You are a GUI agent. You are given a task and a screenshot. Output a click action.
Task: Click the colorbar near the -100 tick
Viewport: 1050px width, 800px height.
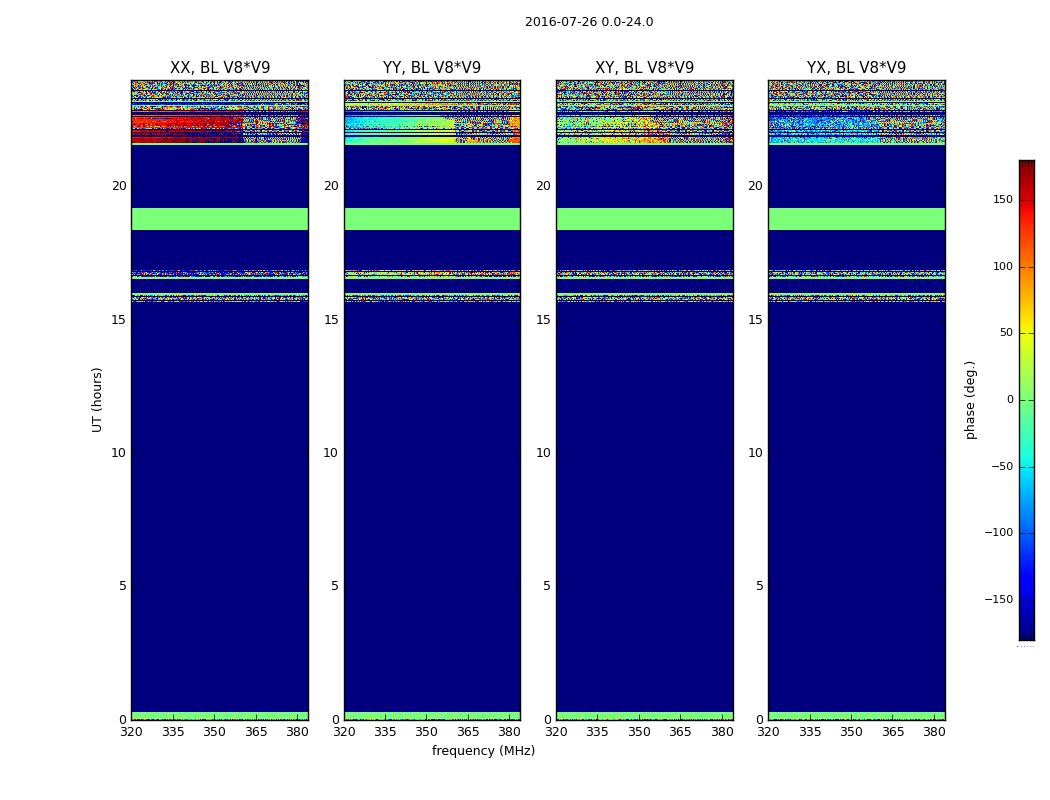1027,533
